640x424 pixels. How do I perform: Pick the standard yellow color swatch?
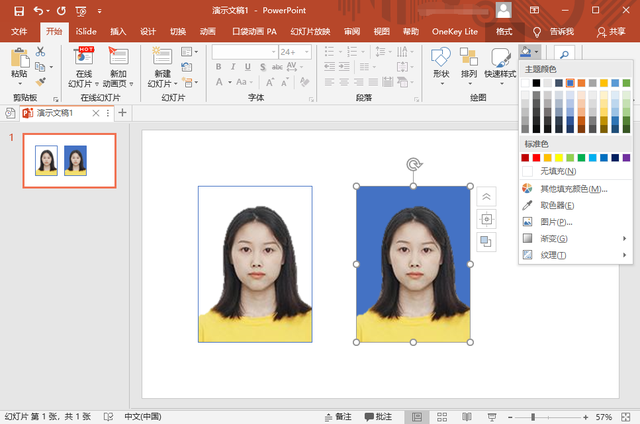tap(559, 158)
